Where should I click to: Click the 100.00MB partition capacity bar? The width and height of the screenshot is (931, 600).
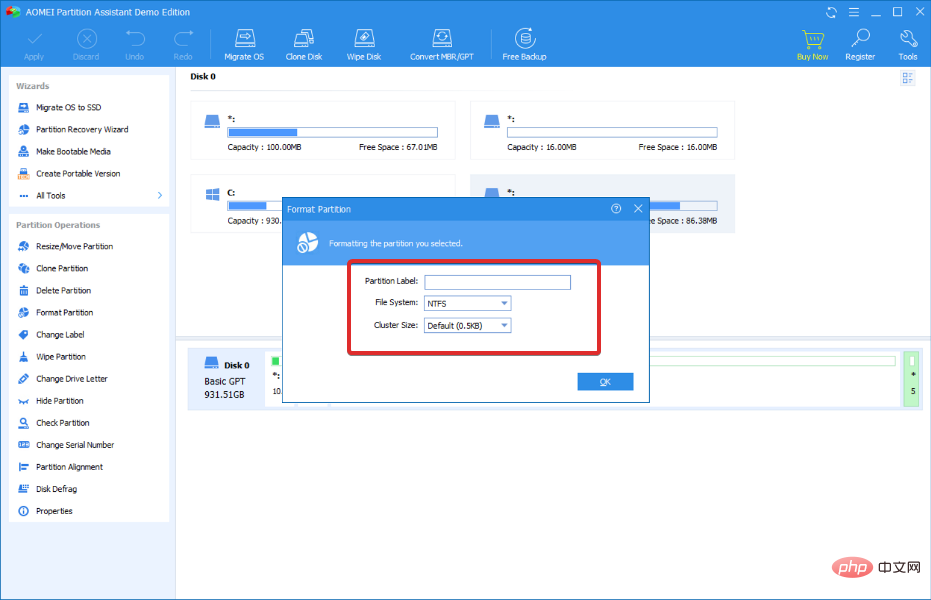pyautogui.click(x=332, y=132)
